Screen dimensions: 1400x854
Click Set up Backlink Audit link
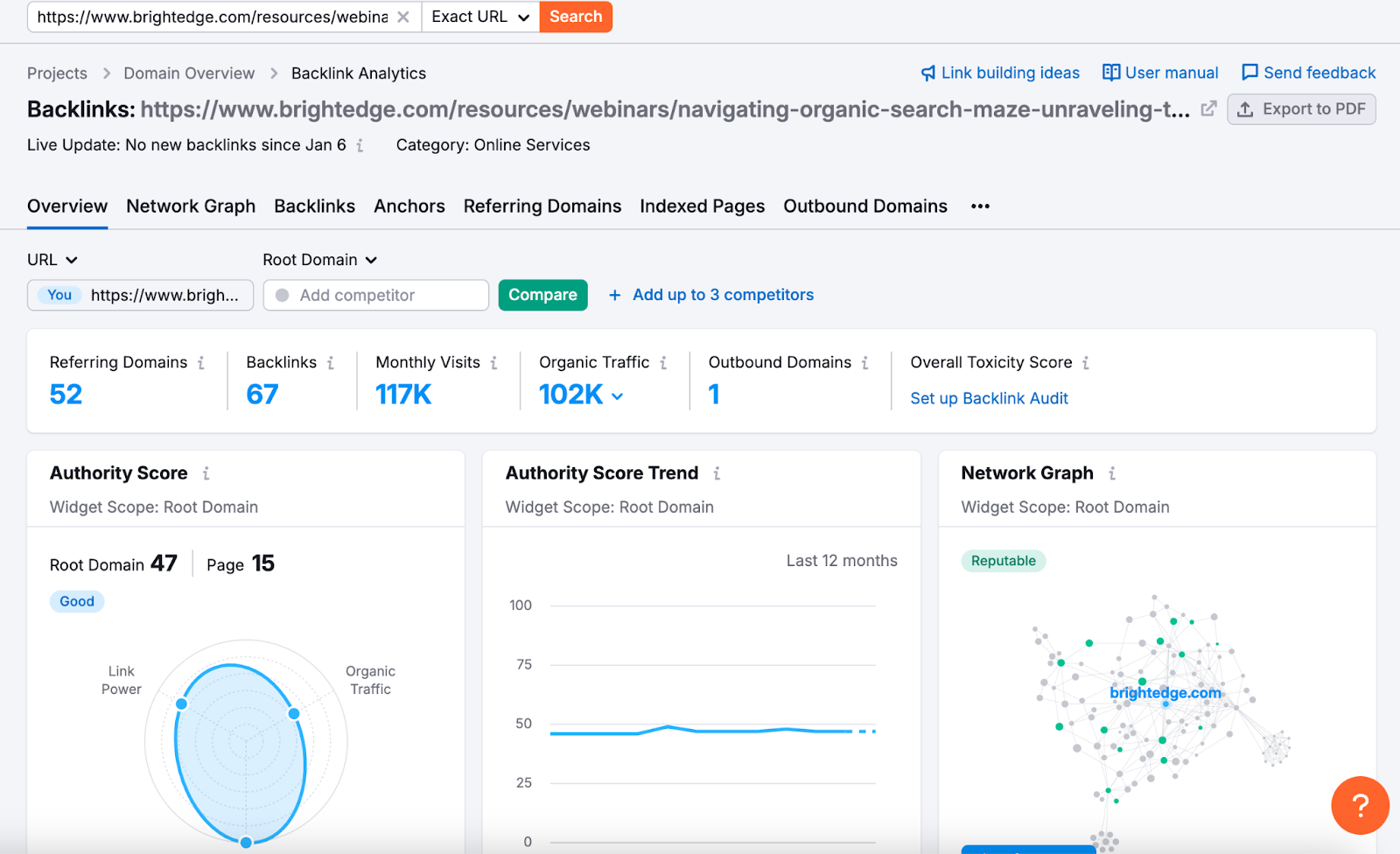[x=989, y=398]
